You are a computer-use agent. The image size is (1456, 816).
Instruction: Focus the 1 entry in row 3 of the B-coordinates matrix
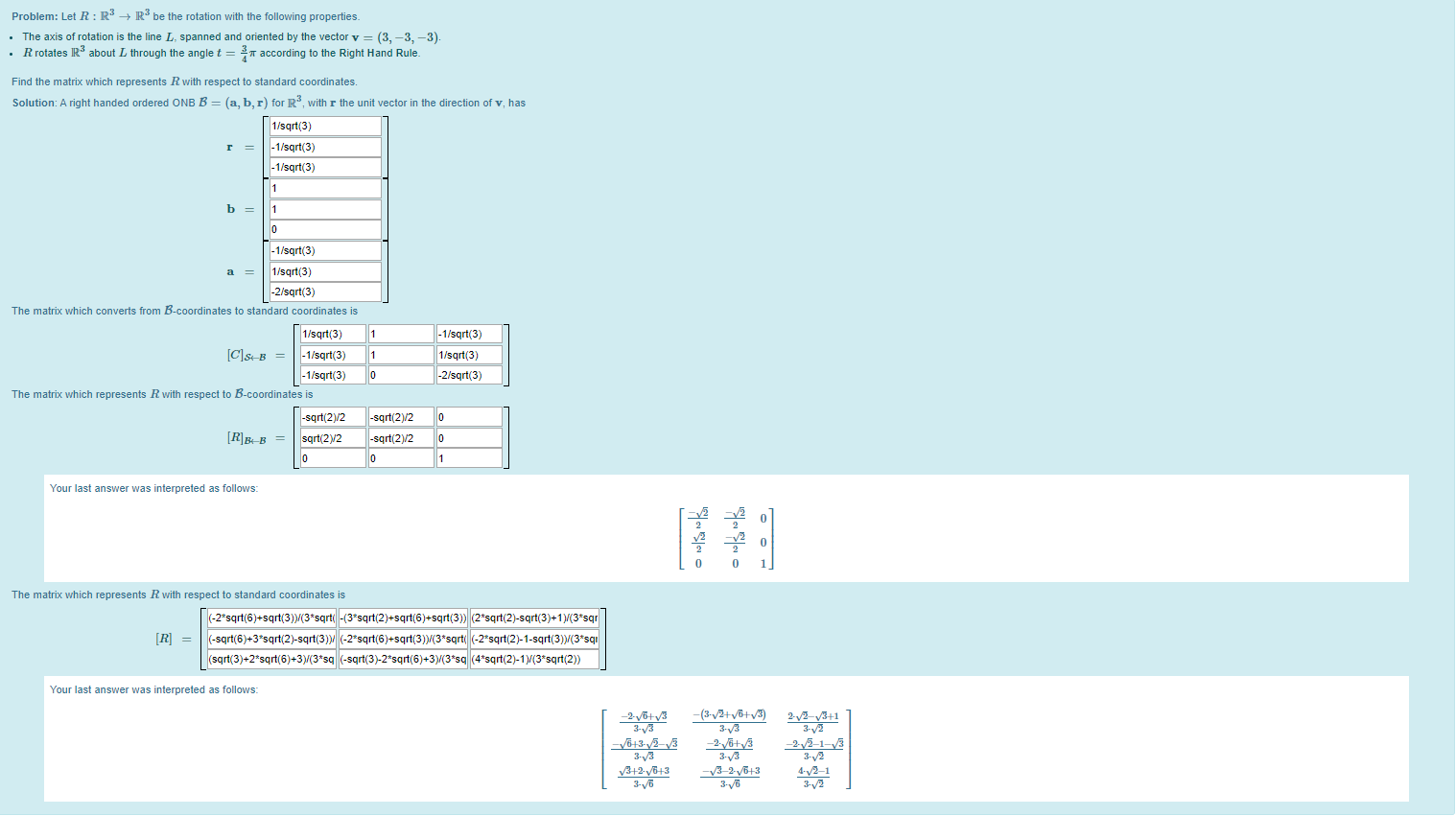pyautogui.click(x=469, y=458)
